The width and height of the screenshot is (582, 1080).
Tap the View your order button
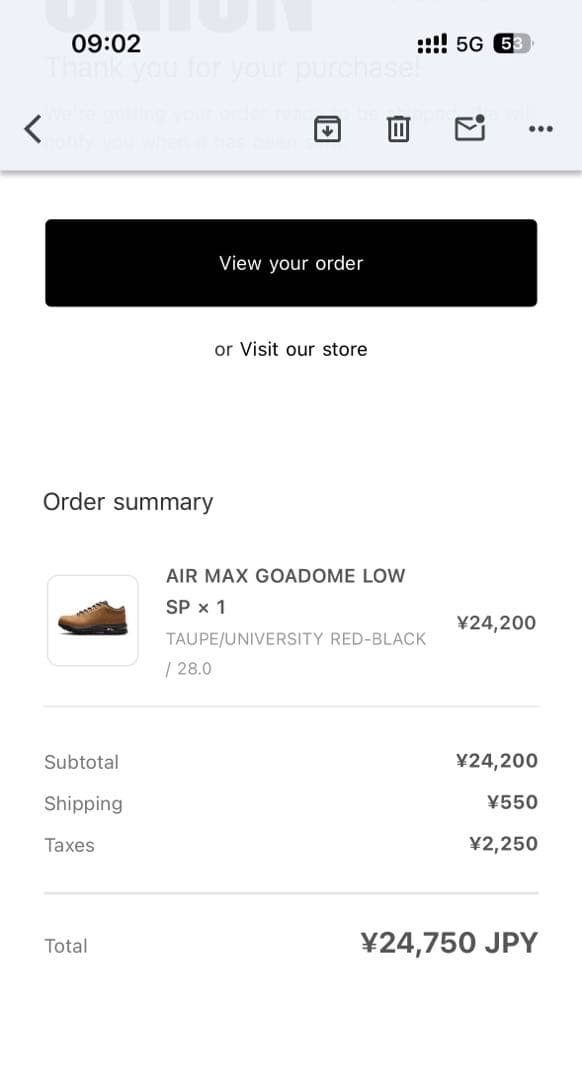point(290,263)
